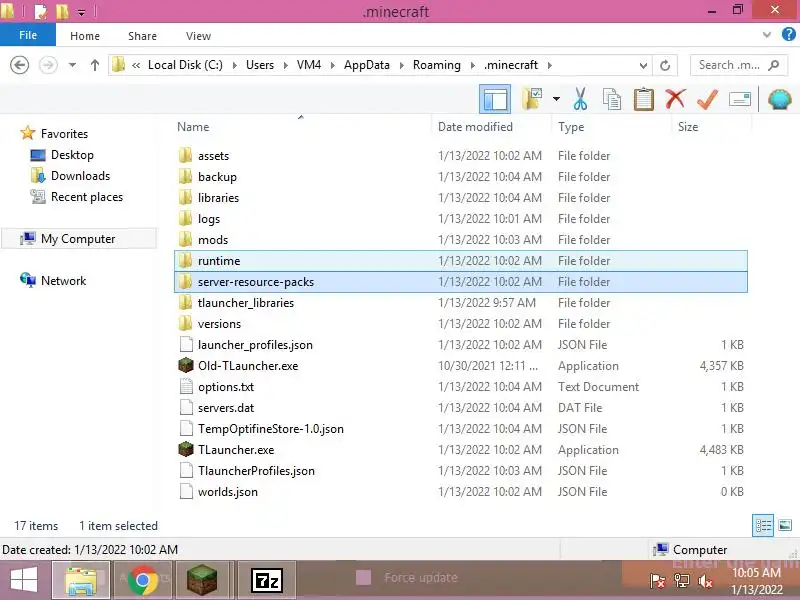This screenshot has width=800, height=600.
Task: Open the Windows Start button
Action: point(24,580)
